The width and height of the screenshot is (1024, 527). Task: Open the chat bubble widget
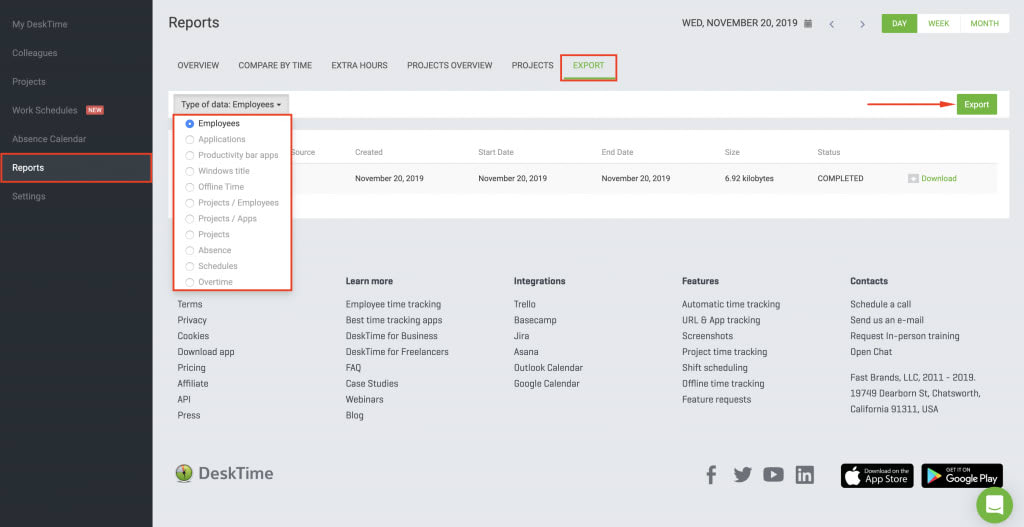point(994,505)
